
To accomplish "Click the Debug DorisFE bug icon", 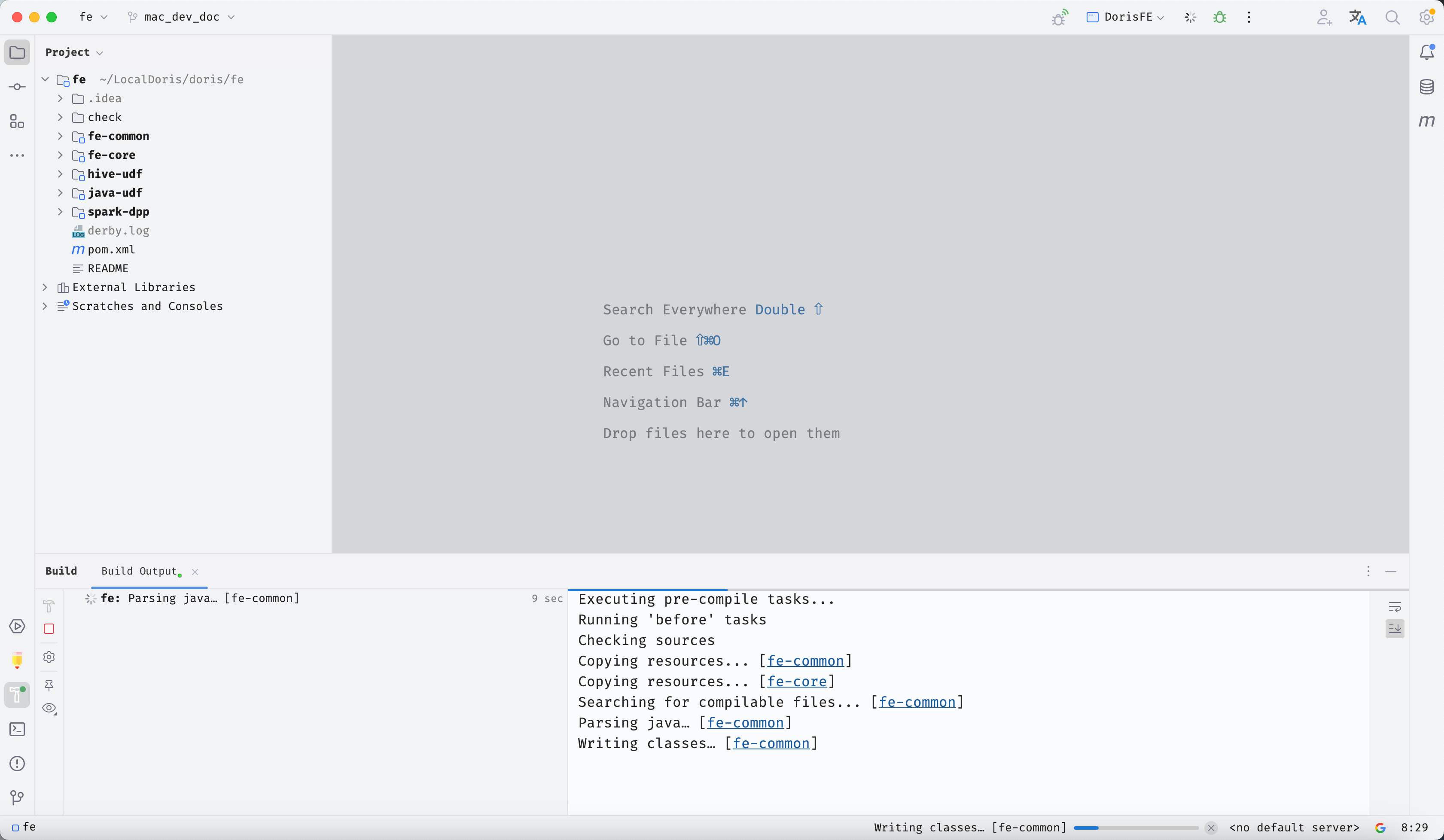I will point(1219,17).
